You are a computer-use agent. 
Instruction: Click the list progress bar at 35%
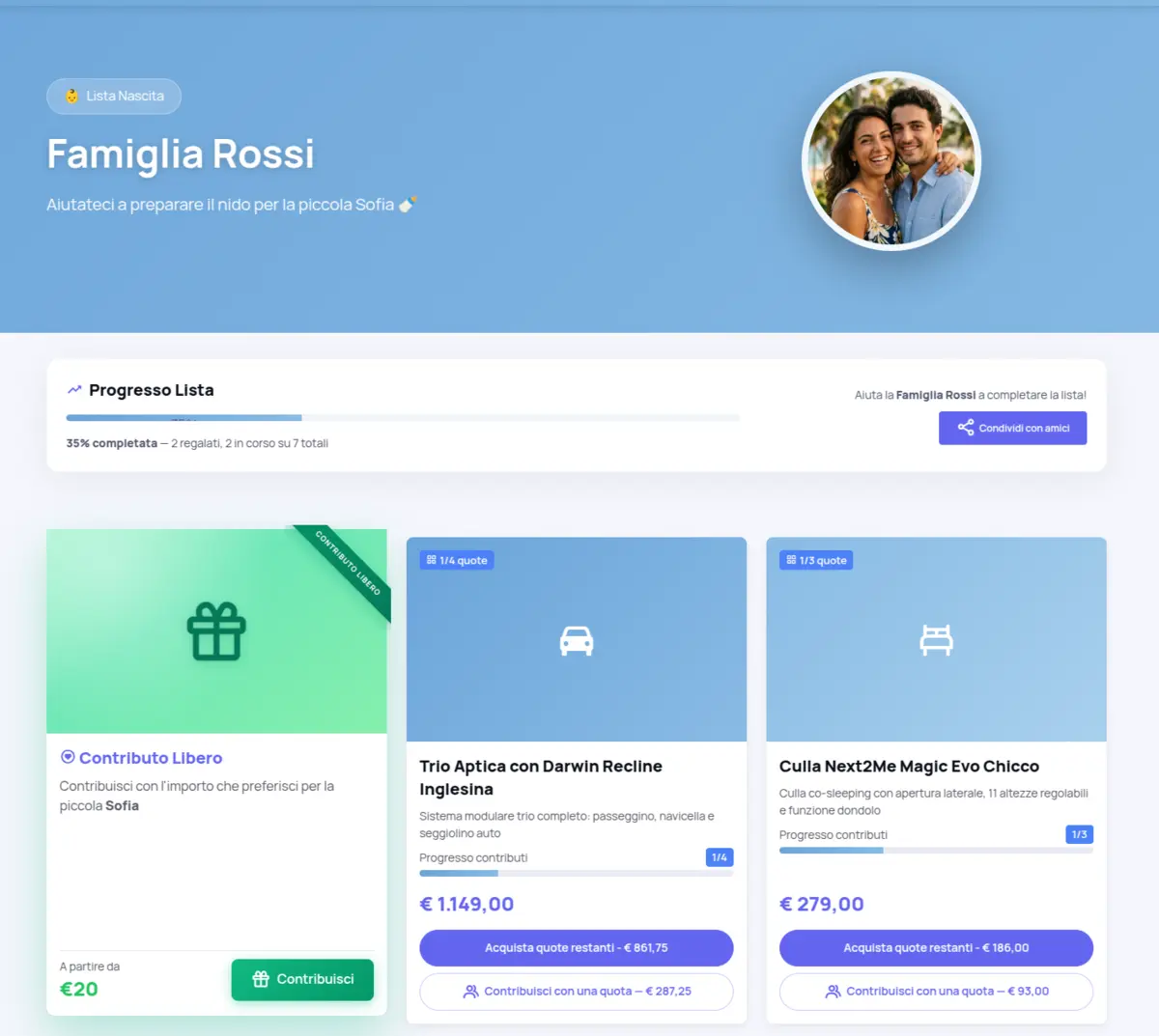[x=403, y=418]
